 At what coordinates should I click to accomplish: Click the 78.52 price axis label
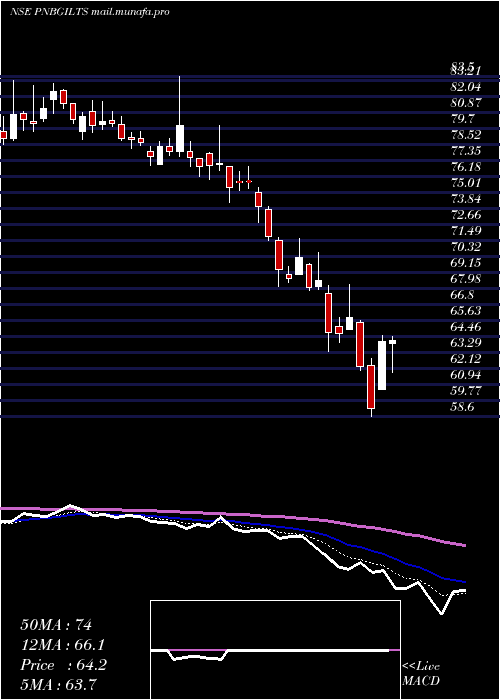pyautogui.click(x=465, y=135)
